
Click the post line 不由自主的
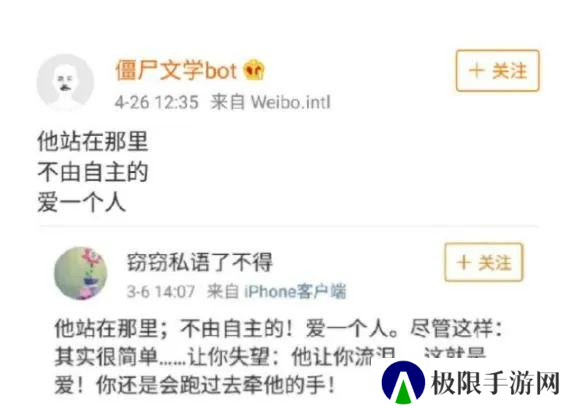[x=92, y=172]
